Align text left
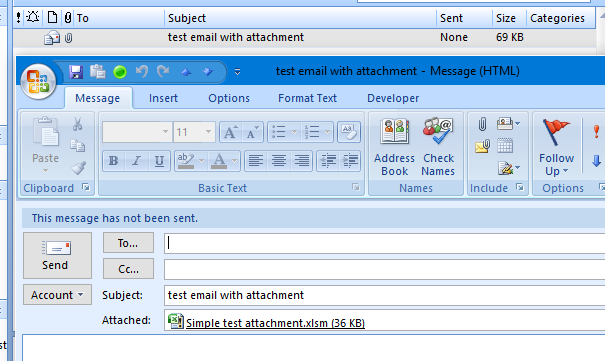The height and width of the screenshot is (361, 605). 256,160
